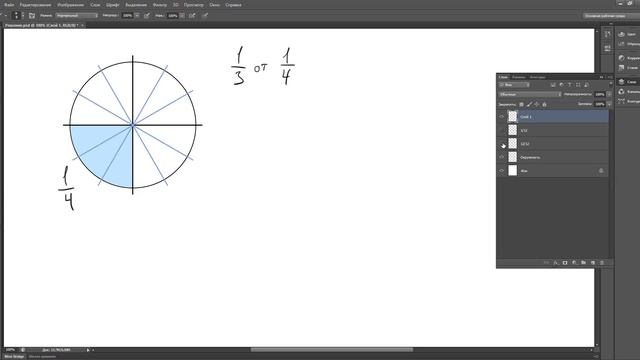Image resolution: width=640 pixels, height=360 pixels.
Task: Open the brush Режим blending mode dropdown
Action: pos(77,16)
